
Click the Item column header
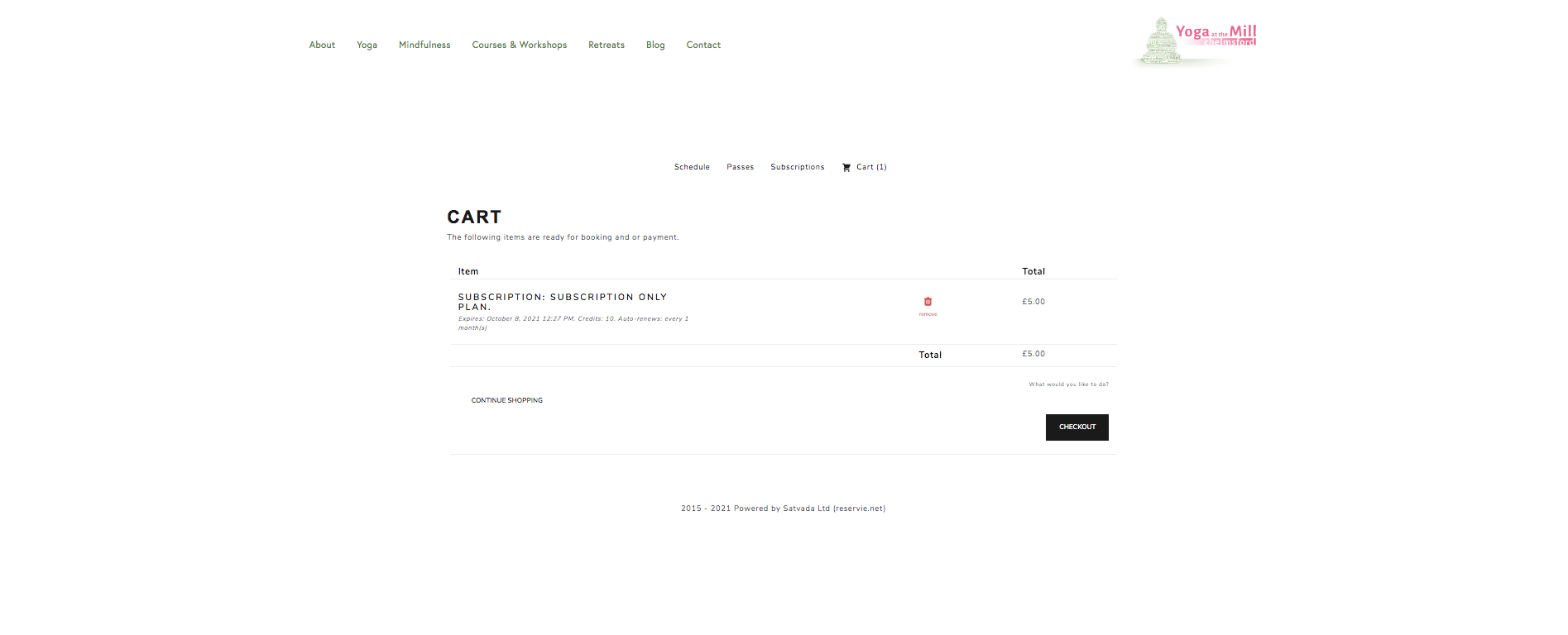468,271
